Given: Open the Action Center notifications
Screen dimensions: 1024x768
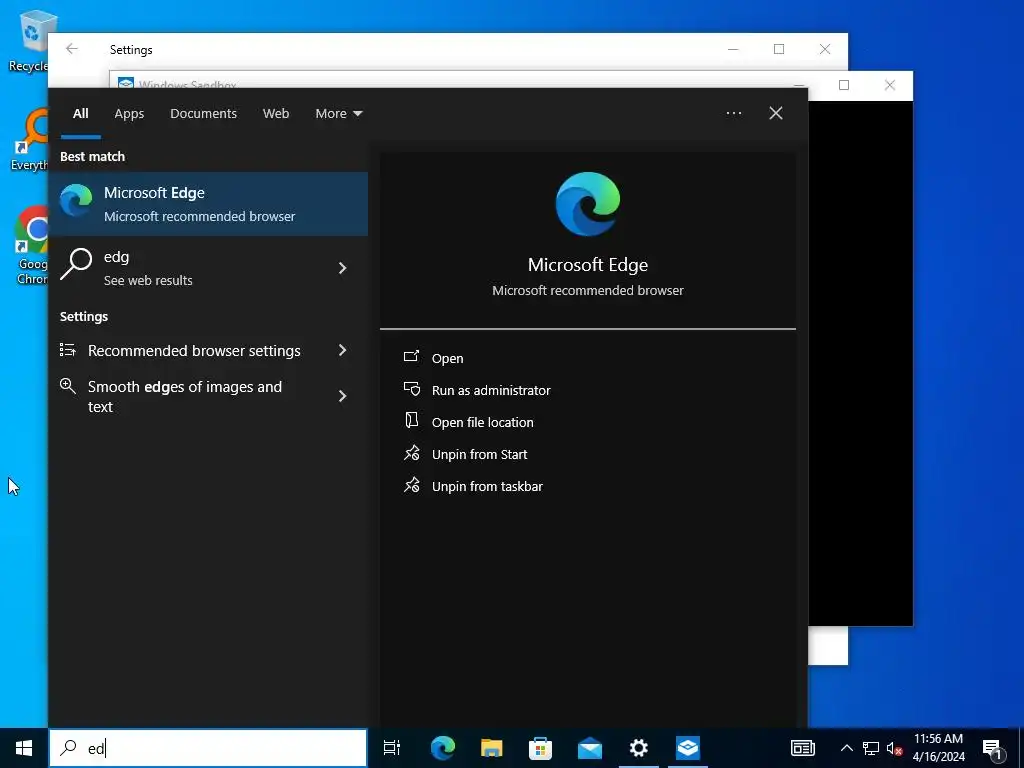Looking at the screenshot, I should click(x=993, y=748).
